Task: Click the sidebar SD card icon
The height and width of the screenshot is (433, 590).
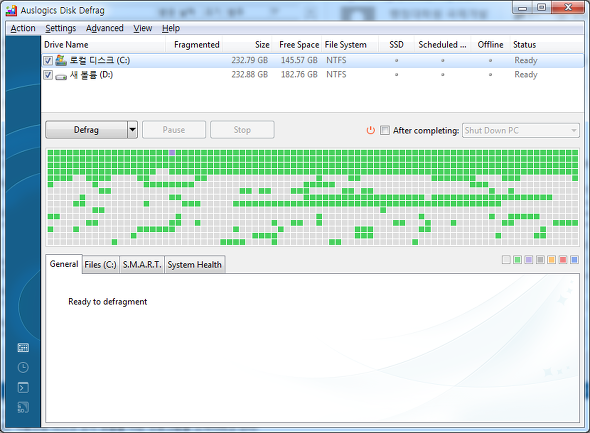Action: (x=23, y=407)
